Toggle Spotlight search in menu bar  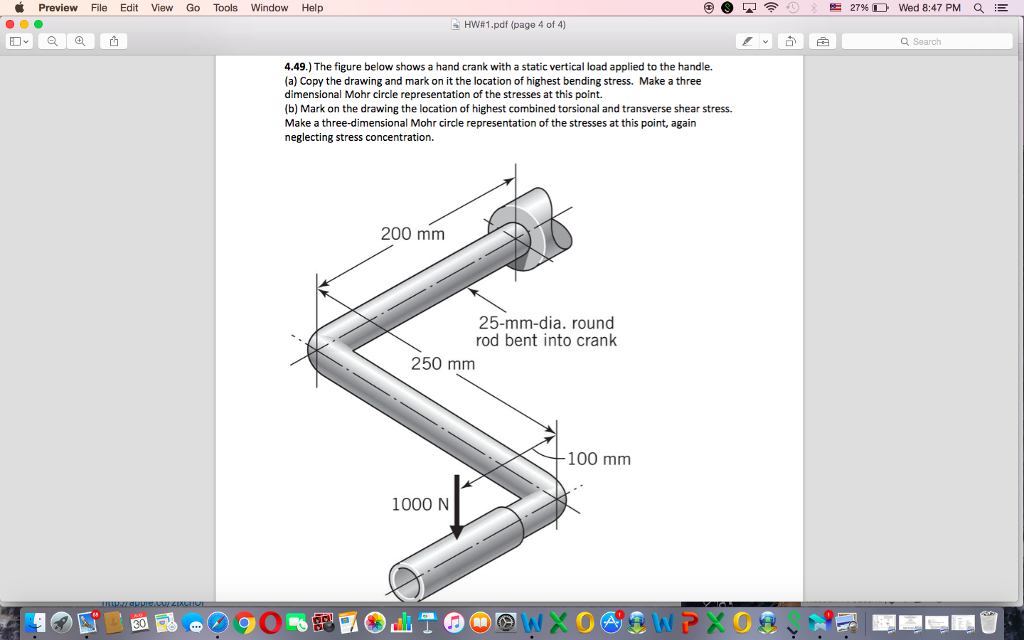tap(978, 8)
